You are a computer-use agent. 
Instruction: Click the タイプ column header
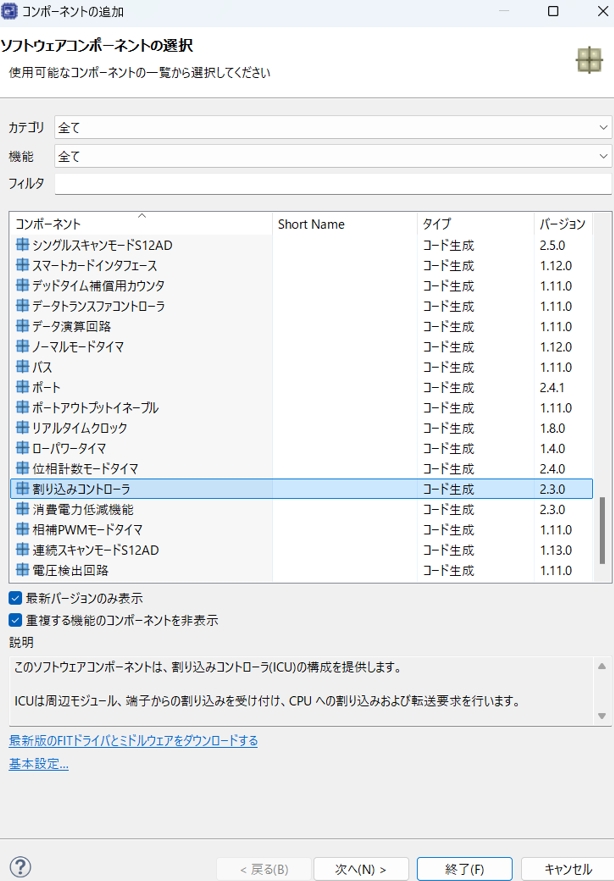tap(474, 224)
